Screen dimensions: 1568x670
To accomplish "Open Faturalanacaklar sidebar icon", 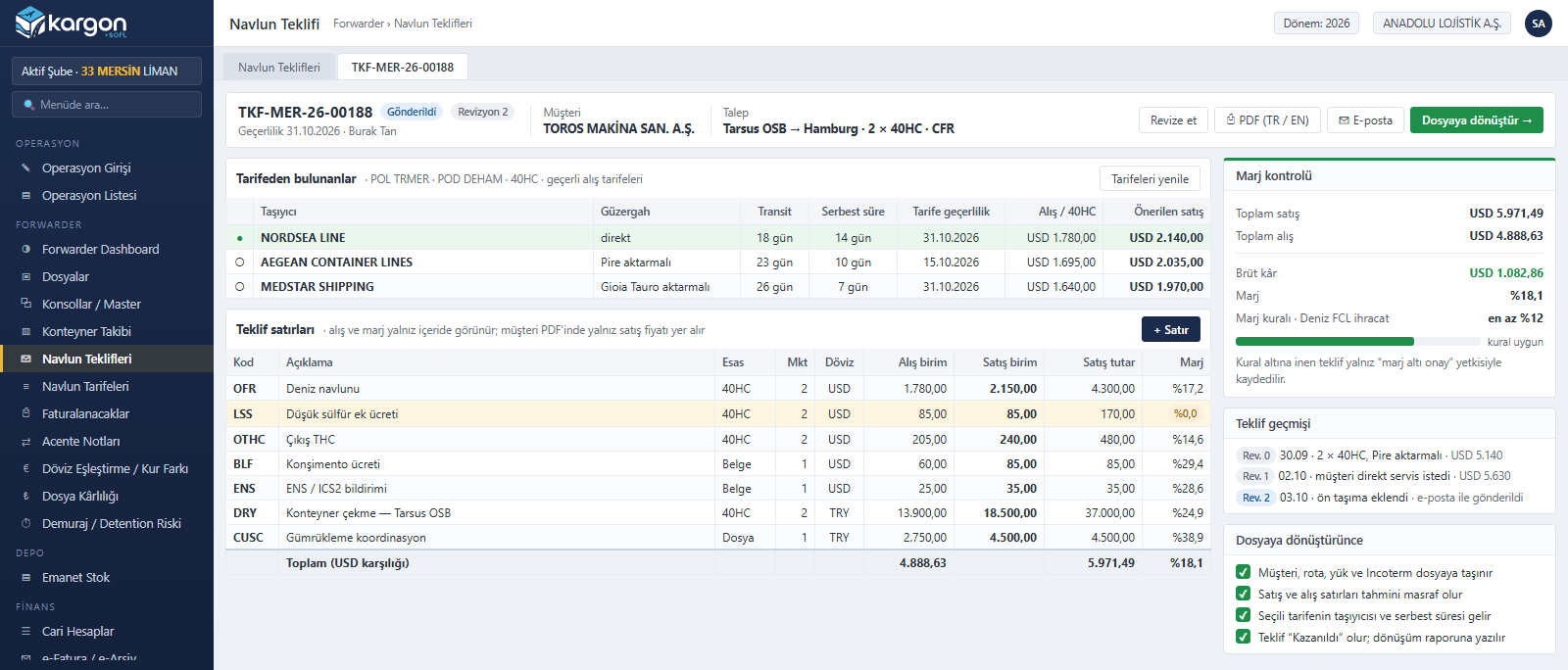I will pos(26,414).
